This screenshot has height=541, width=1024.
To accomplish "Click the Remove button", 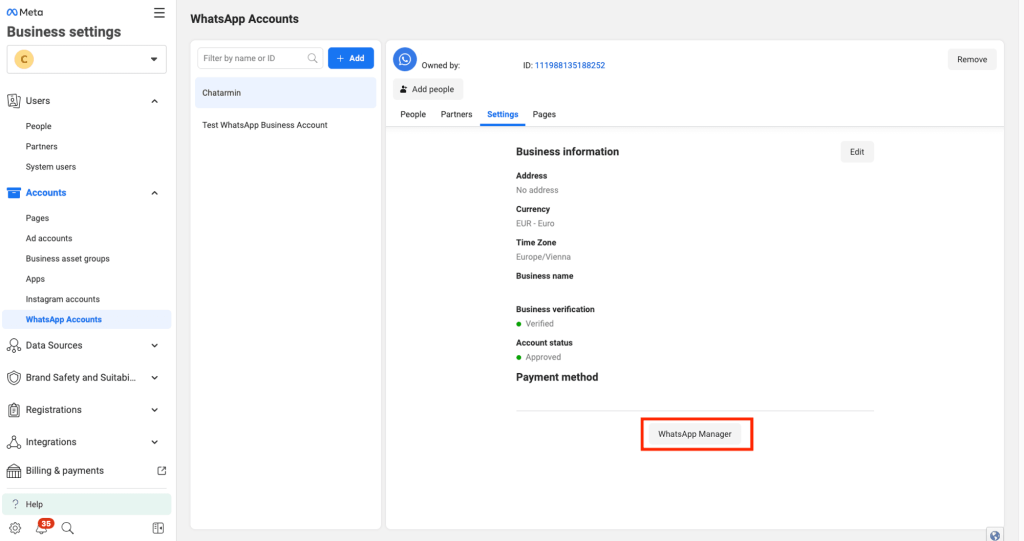I will pos(972,60).
